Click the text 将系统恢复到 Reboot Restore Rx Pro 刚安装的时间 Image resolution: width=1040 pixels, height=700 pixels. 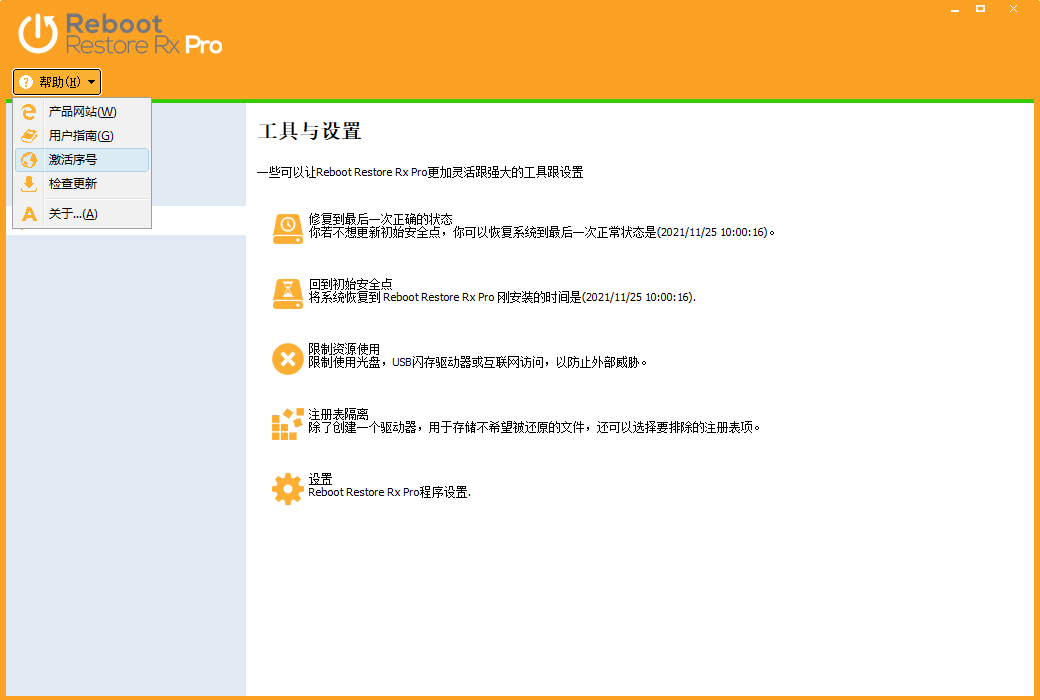502,297
